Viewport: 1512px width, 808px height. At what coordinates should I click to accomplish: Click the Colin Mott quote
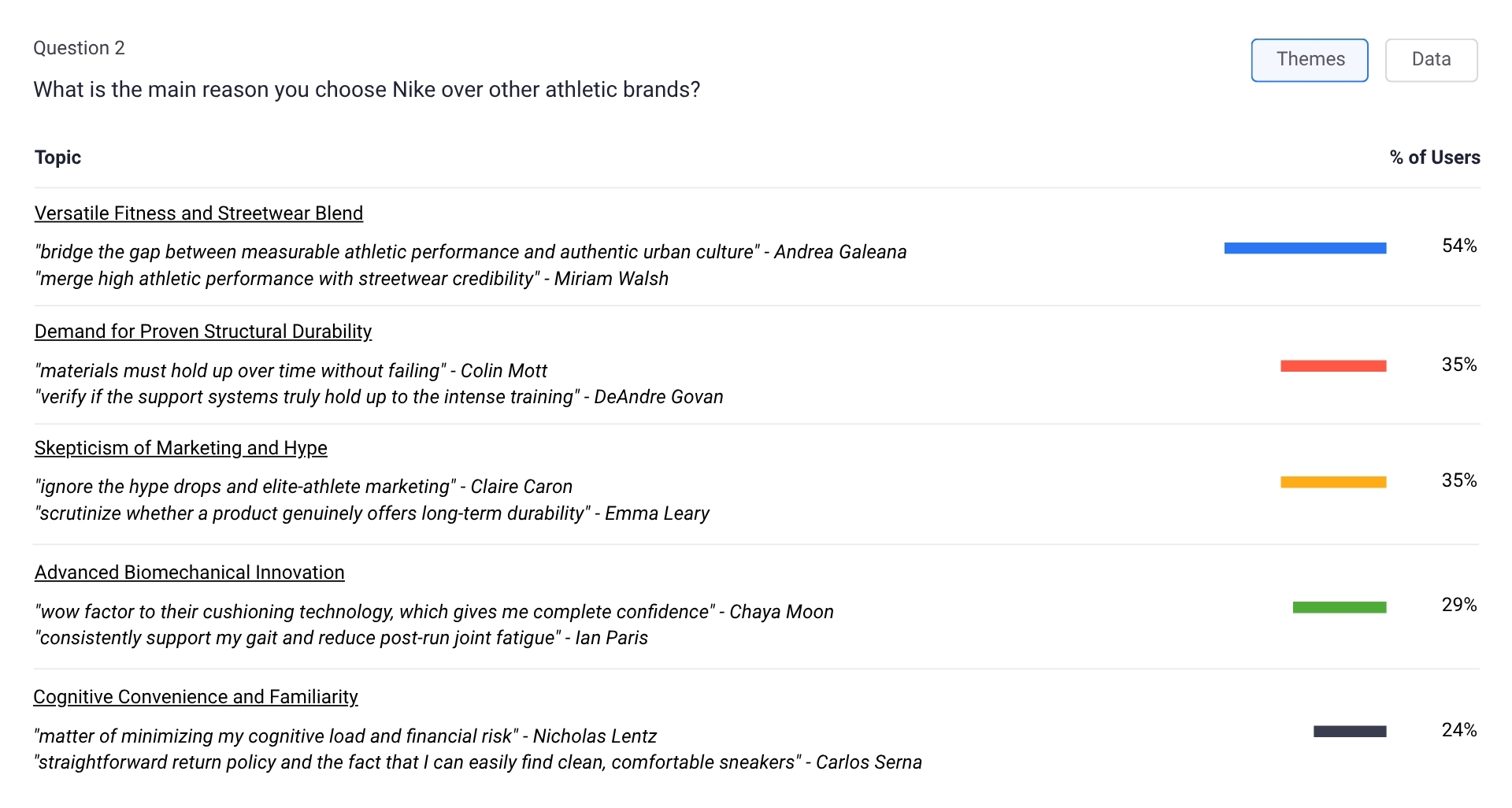click(291, 371)
